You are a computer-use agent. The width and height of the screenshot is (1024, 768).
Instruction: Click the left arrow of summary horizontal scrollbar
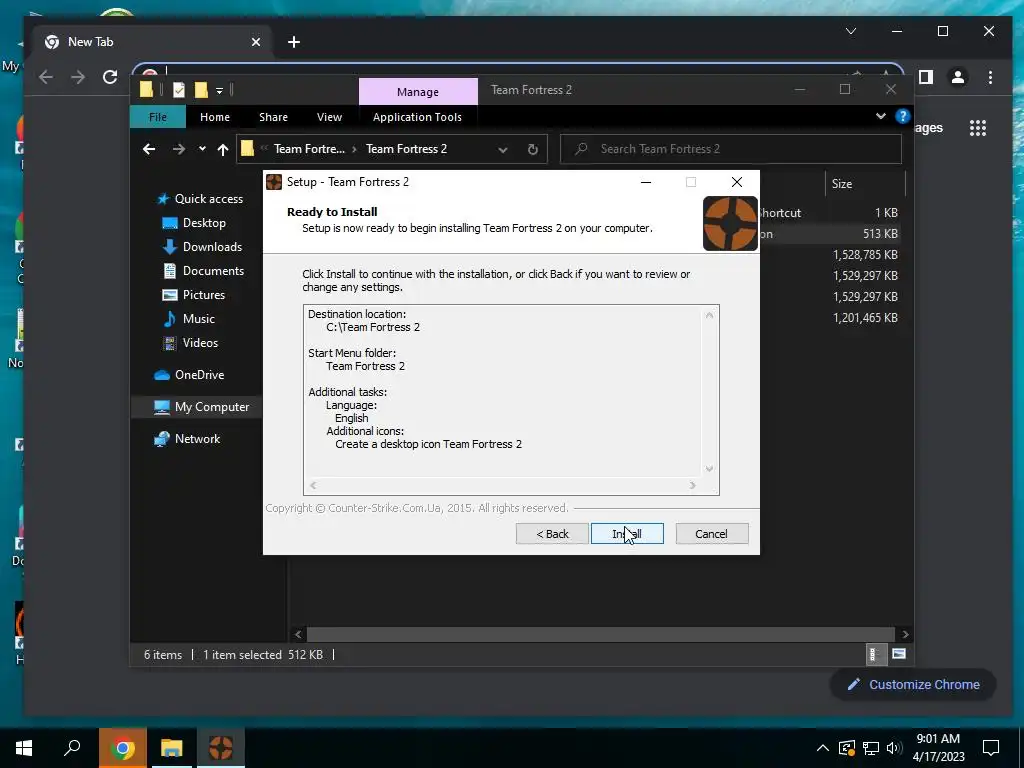[x=313, y=485]
